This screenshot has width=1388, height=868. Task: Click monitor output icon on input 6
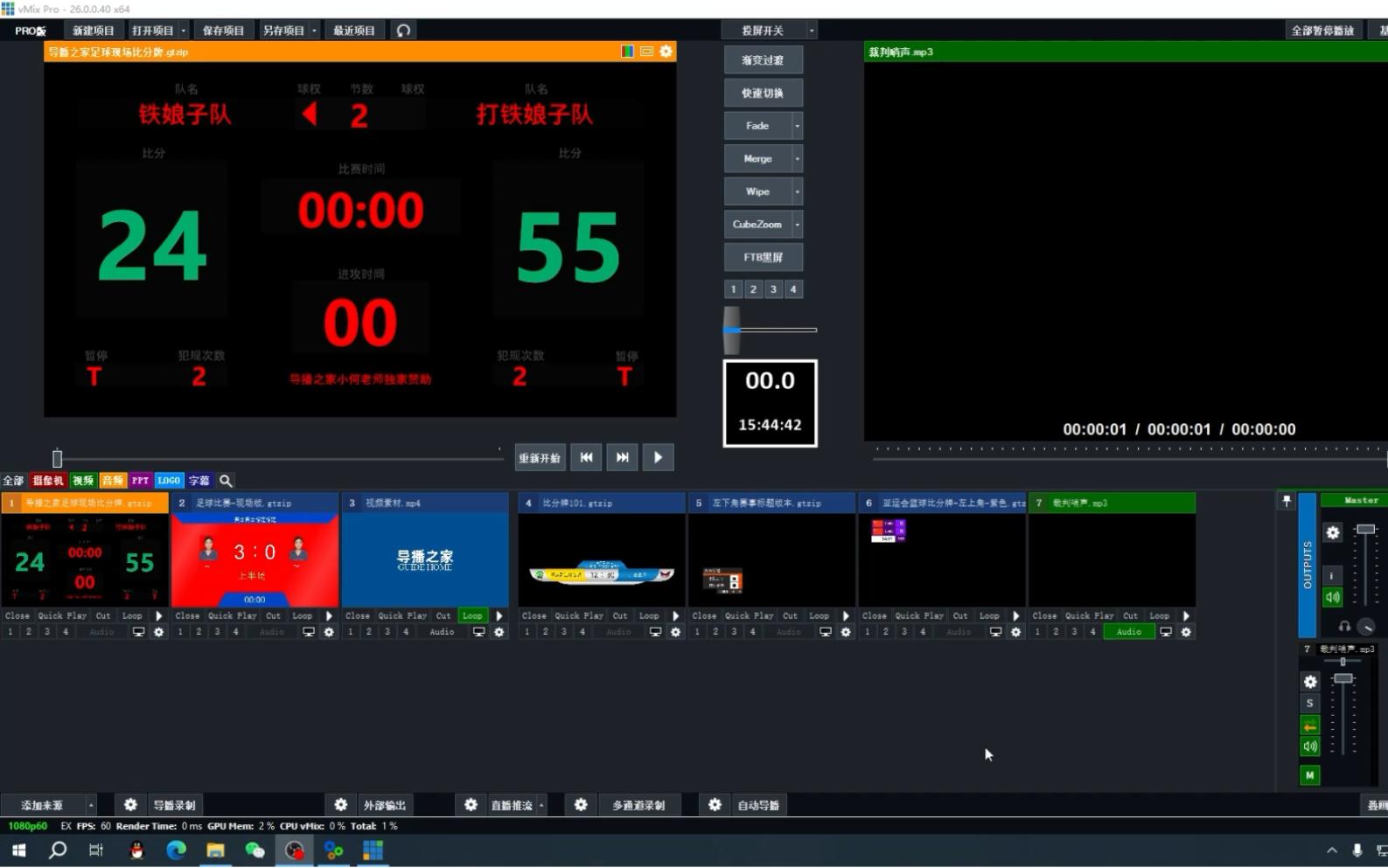point(995,632)
